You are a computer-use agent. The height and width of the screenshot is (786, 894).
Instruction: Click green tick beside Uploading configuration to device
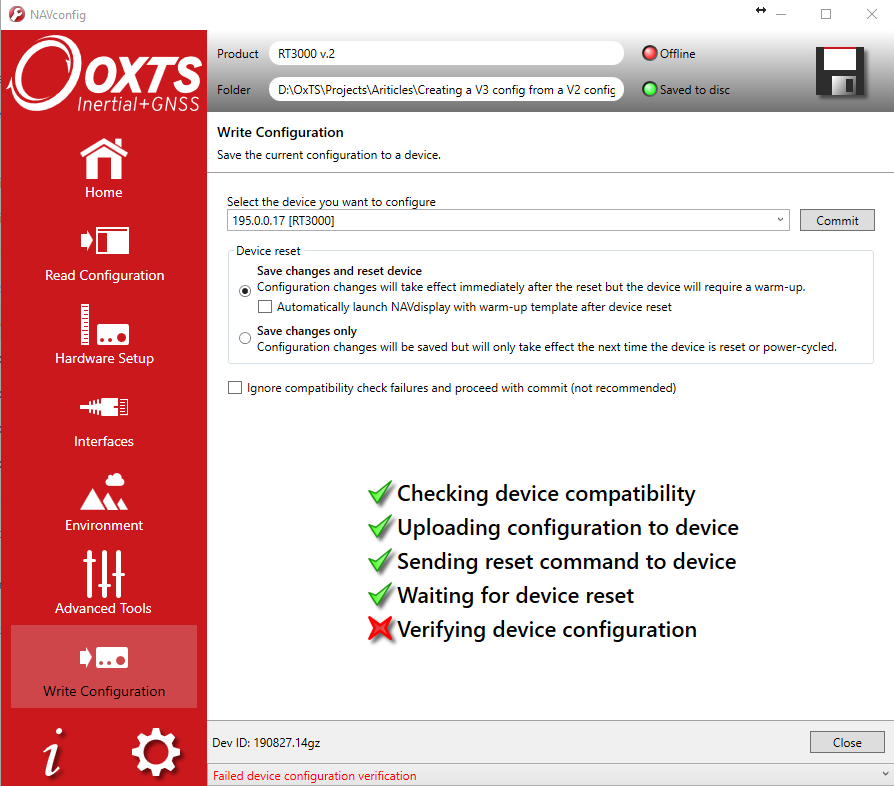pos(380,527)
